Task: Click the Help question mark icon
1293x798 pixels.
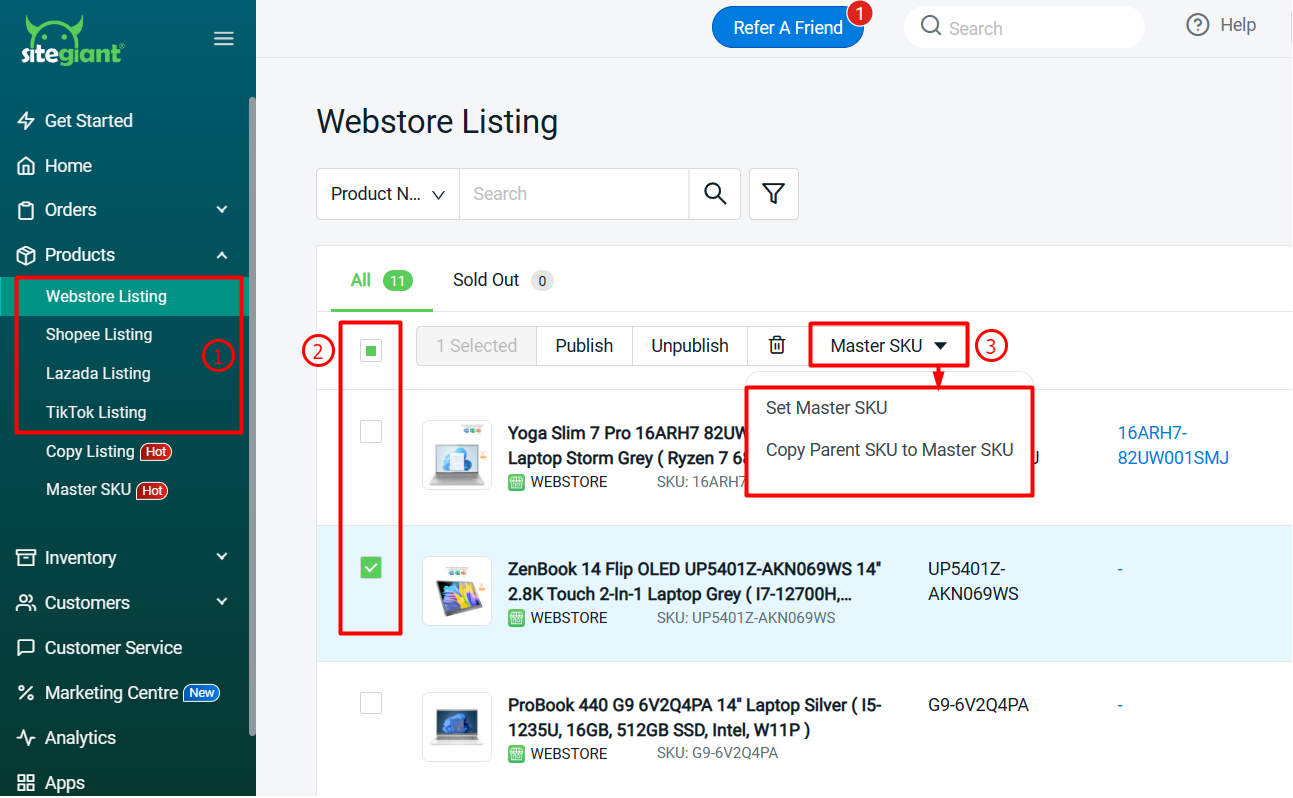Action: point(1197,26)
